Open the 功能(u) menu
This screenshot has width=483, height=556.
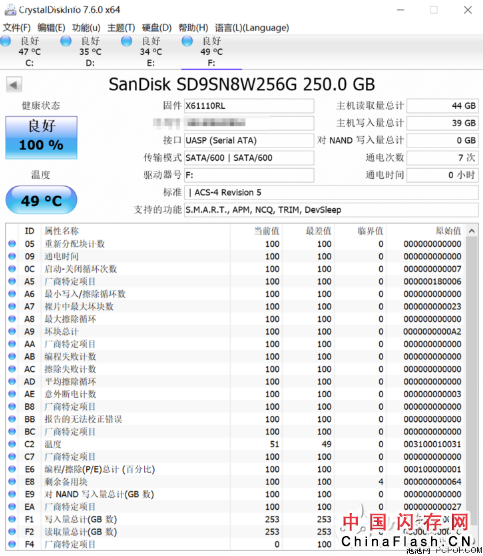86,28
